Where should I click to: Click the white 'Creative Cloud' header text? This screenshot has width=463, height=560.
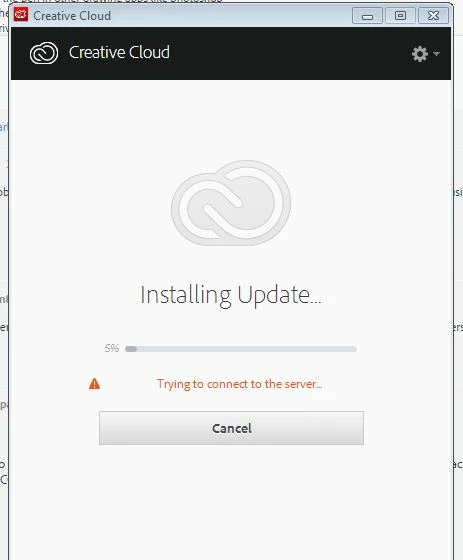click(119, 52)
